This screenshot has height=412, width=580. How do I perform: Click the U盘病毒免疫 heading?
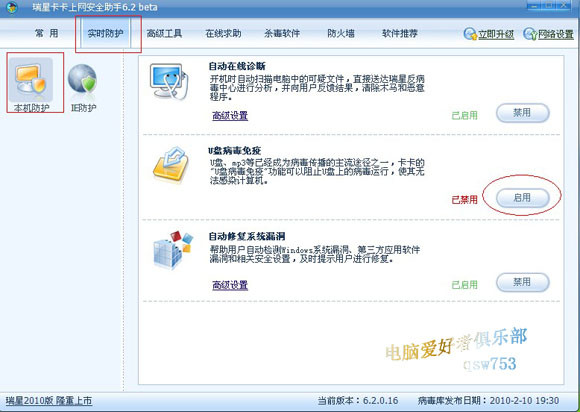235,151
